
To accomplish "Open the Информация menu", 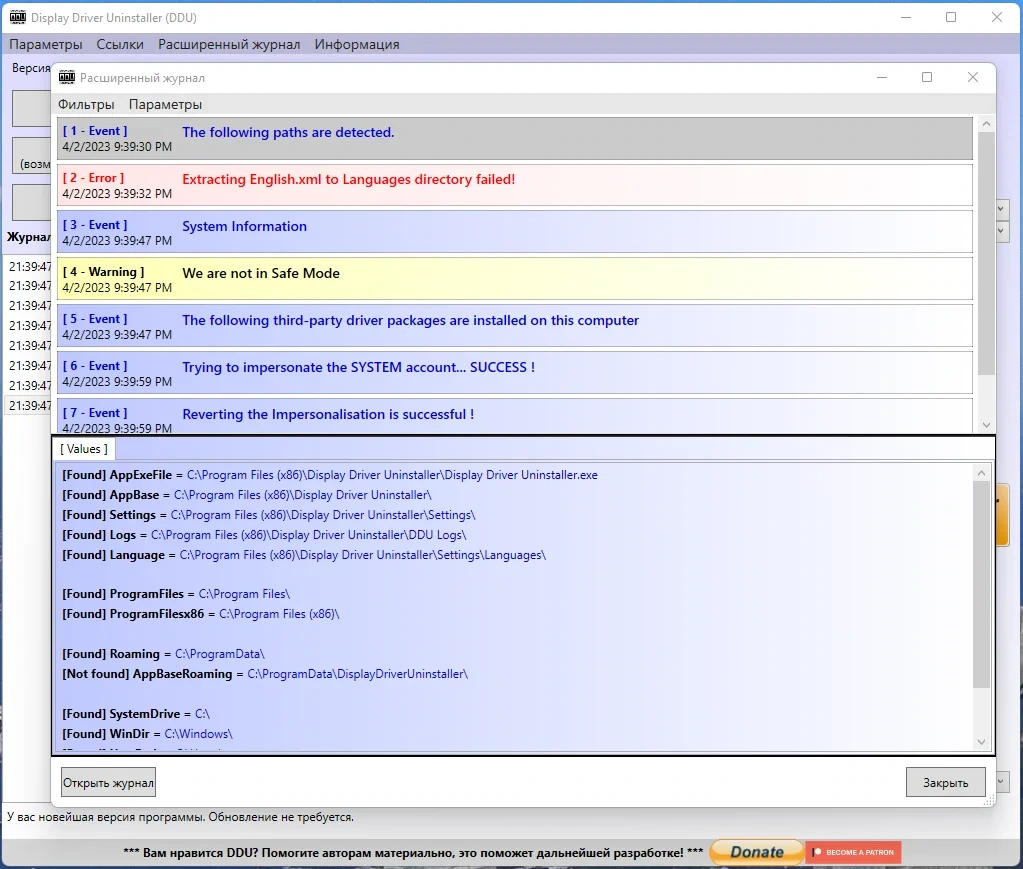I will pos(357,44).
